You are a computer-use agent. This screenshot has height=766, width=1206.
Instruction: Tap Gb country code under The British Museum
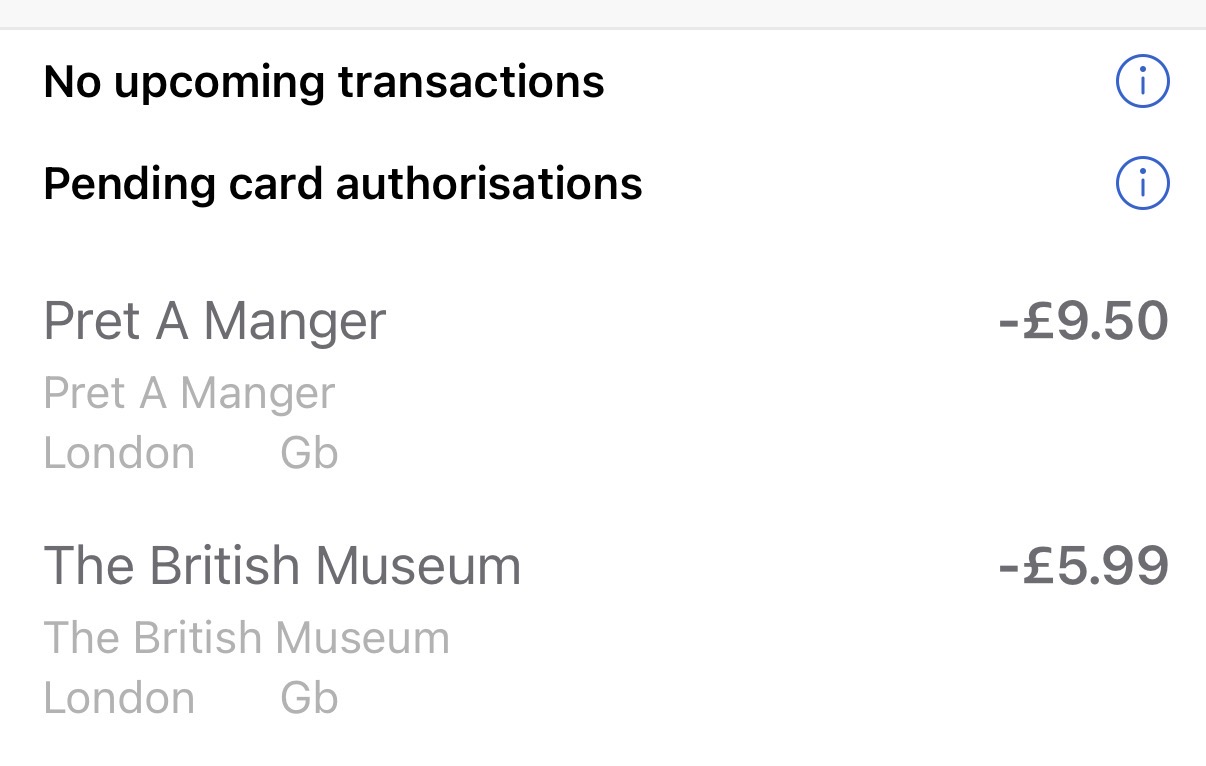click(x=309, y=698)
